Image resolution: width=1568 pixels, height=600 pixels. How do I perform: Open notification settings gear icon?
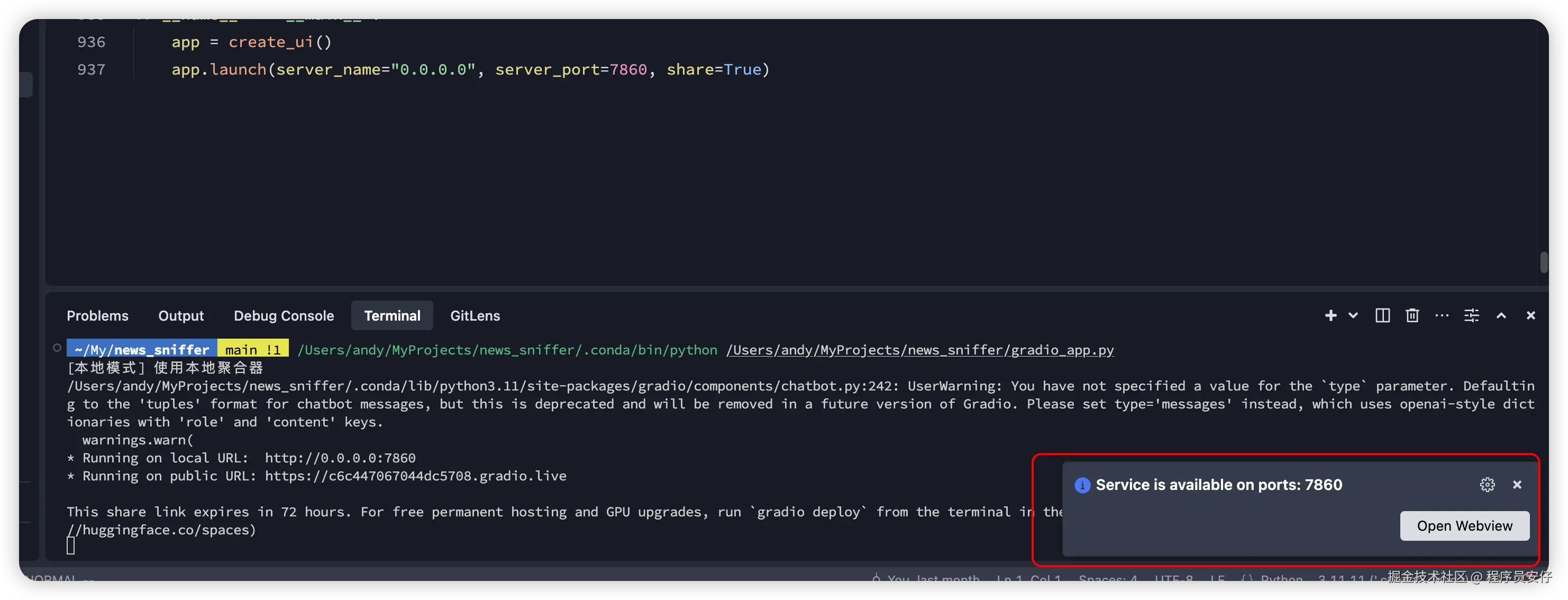(x=1487, y=484)
